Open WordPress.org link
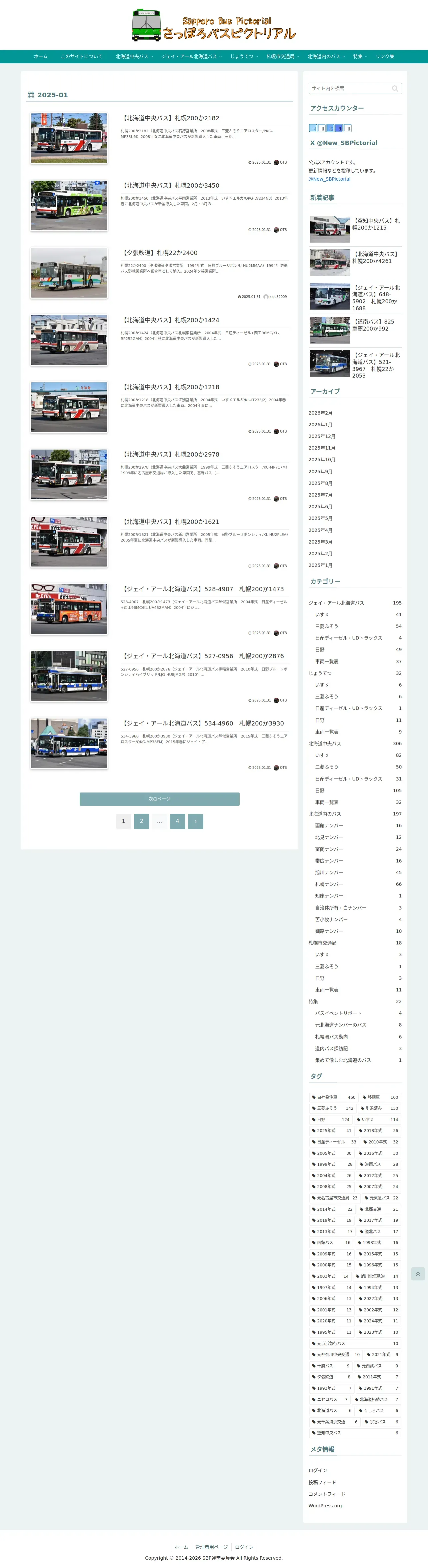Screen dimensions: 428x1568 pos(325,1506)
